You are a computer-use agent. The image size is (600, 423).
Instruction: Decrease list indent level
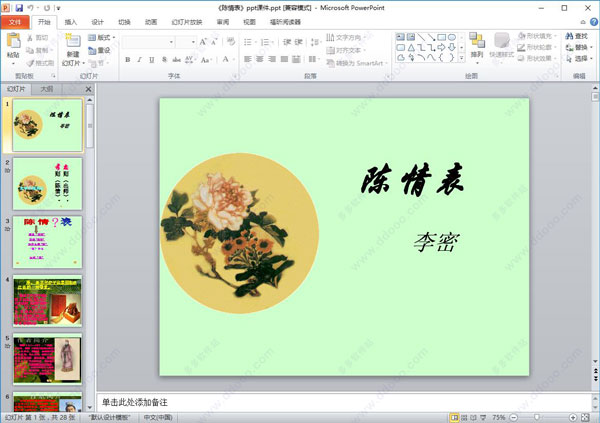click(x=287, y=42)
